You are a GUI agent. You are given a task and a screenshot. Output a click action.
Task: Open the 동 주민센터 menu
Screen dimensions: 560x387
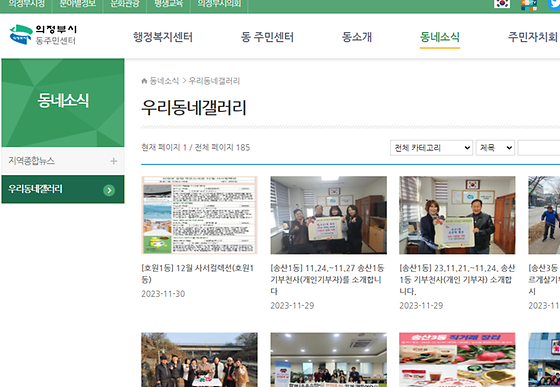tap(267, 37)
